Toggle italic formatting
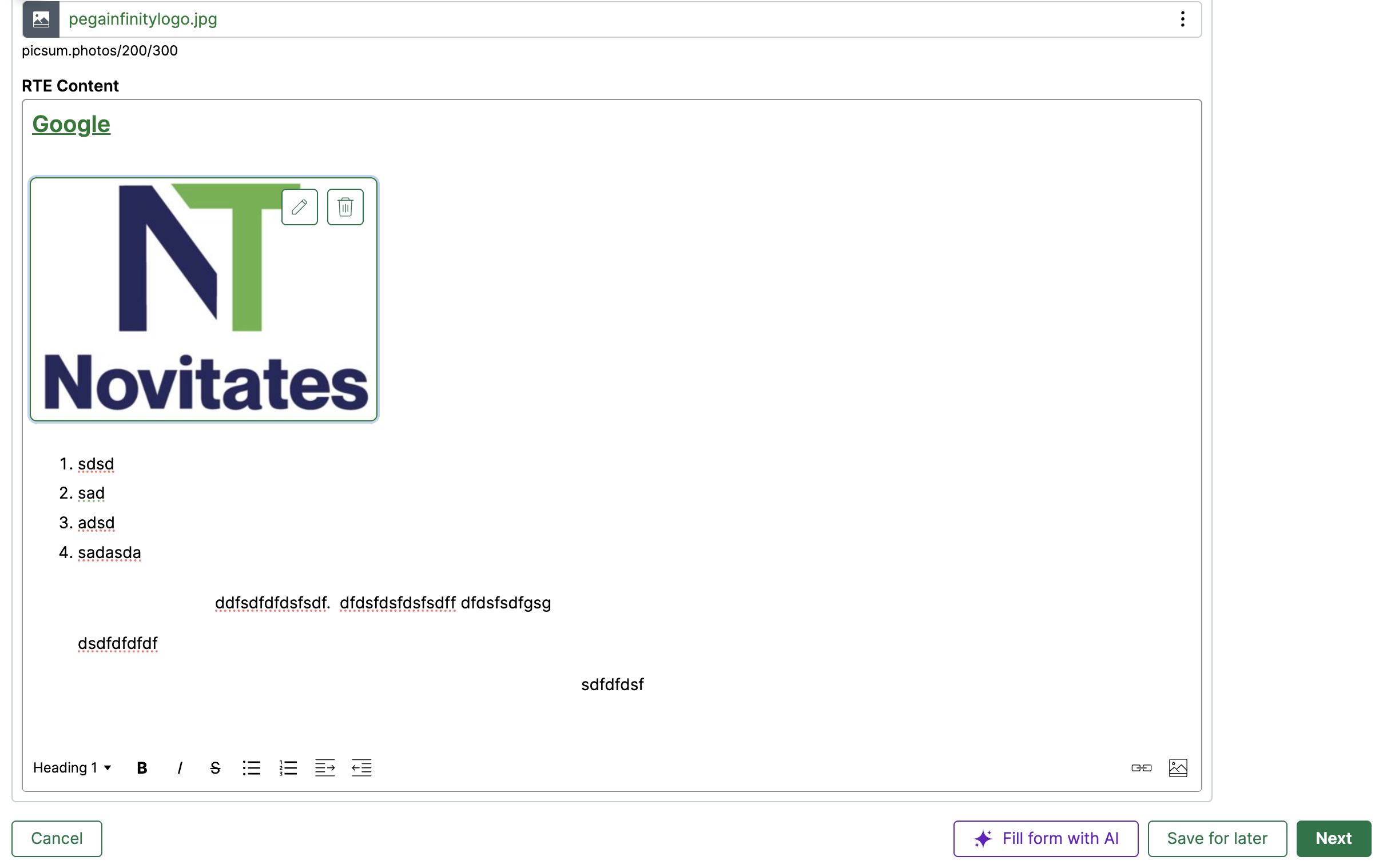The image size is (1375, 868). pos(180,768)
